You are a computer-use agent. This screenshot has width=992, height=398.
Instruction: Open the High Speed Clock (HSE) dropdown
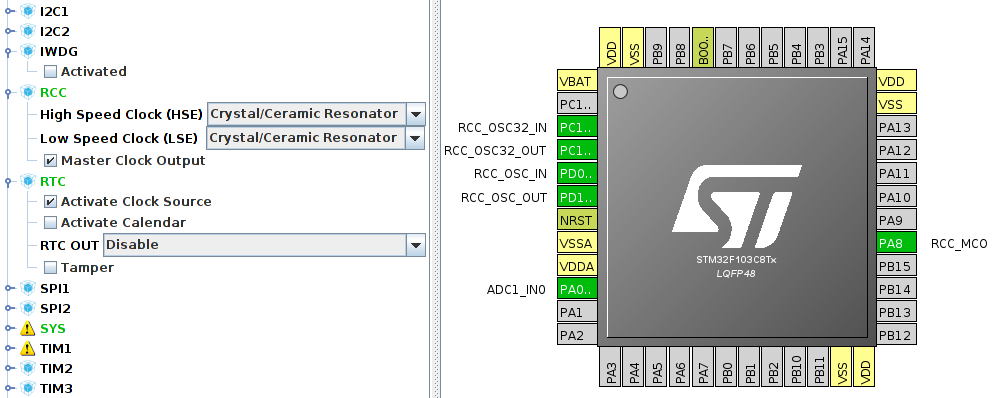[416, 115]
